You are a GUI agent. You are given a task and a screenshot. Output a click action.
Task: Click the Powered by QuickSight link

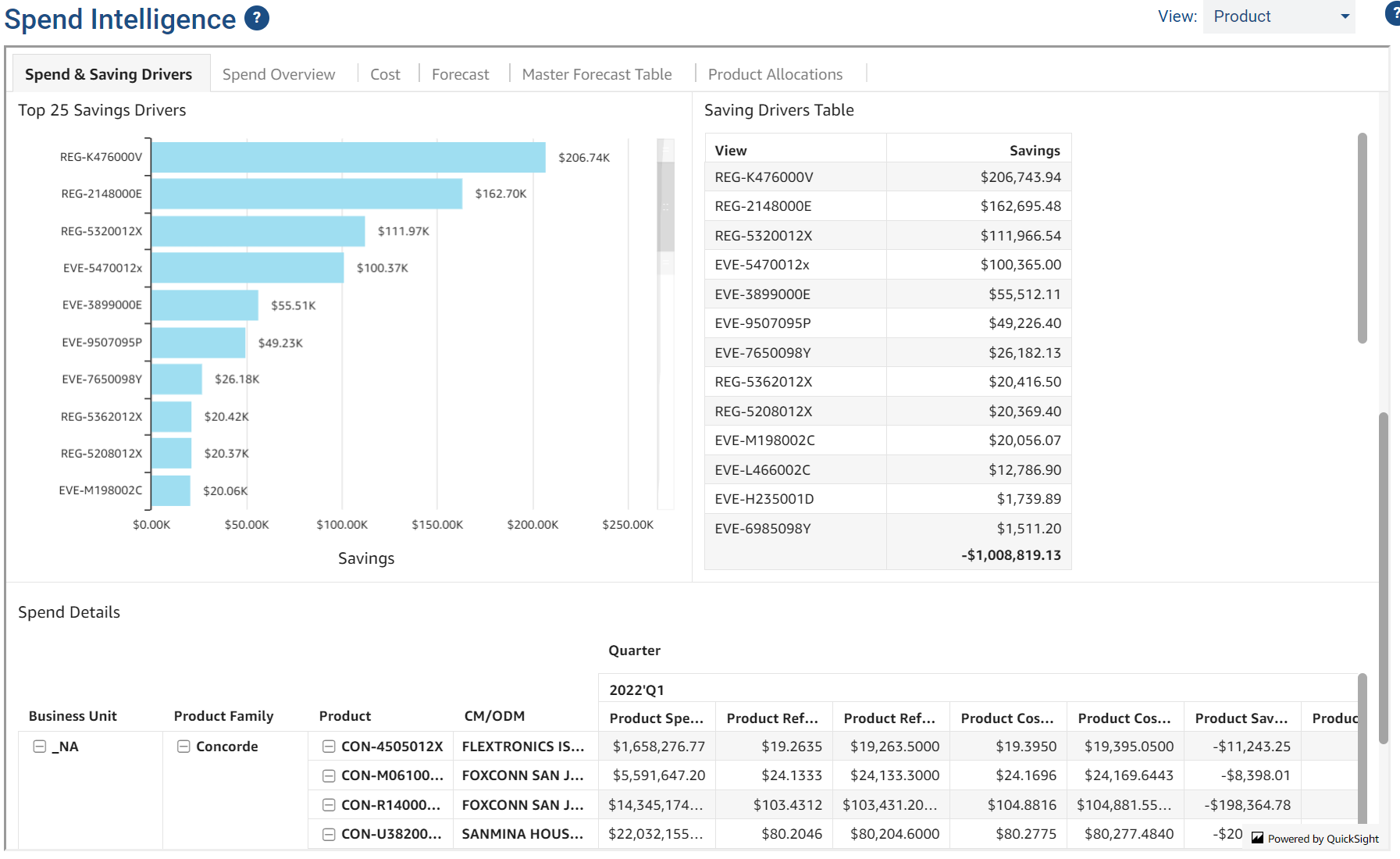click(1315, 839)
